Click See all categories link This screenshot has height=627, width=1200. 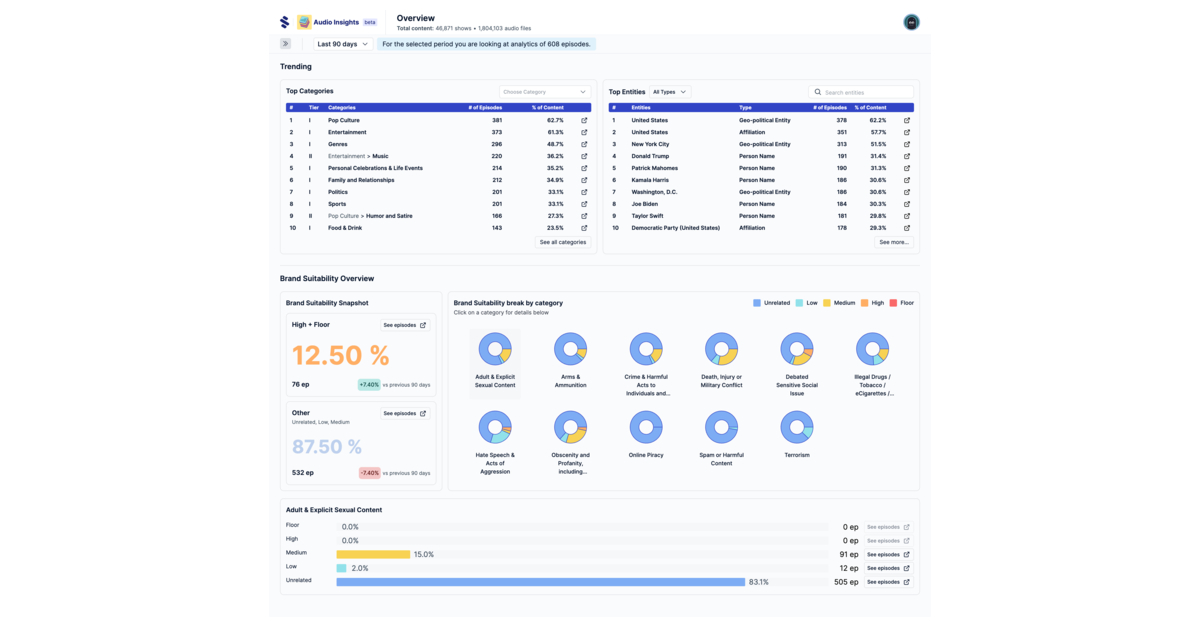pos(562,241)
